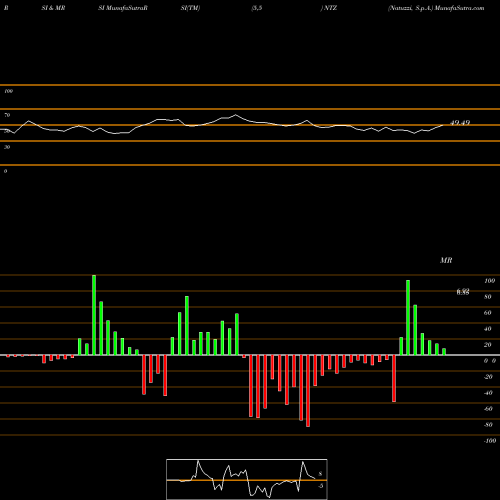Click the MR panel title label
Viewport: 500px width, 500px height.
(x=446, y=260)
